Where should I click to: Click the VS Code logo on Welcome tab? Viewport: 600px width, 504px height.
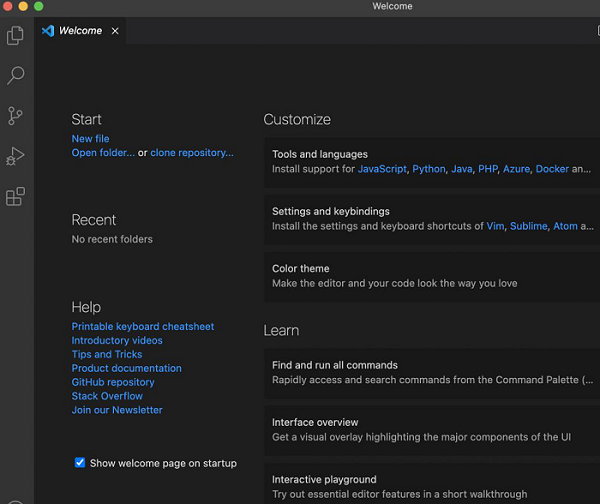pyautogui.click(x=47, y=31)
